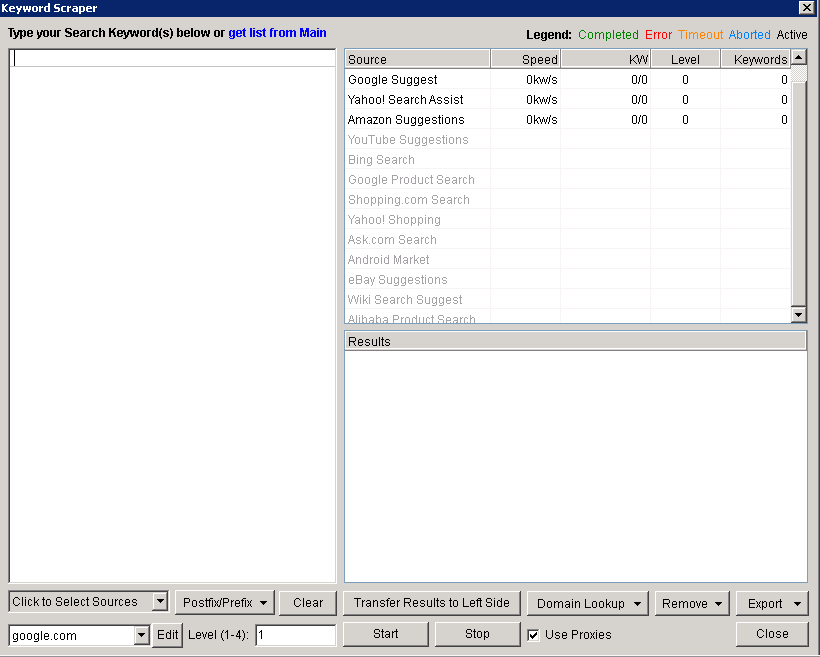Click the orange Timeout legend label
The height and width of the screenshot is (657, 820).
point(700,35)
